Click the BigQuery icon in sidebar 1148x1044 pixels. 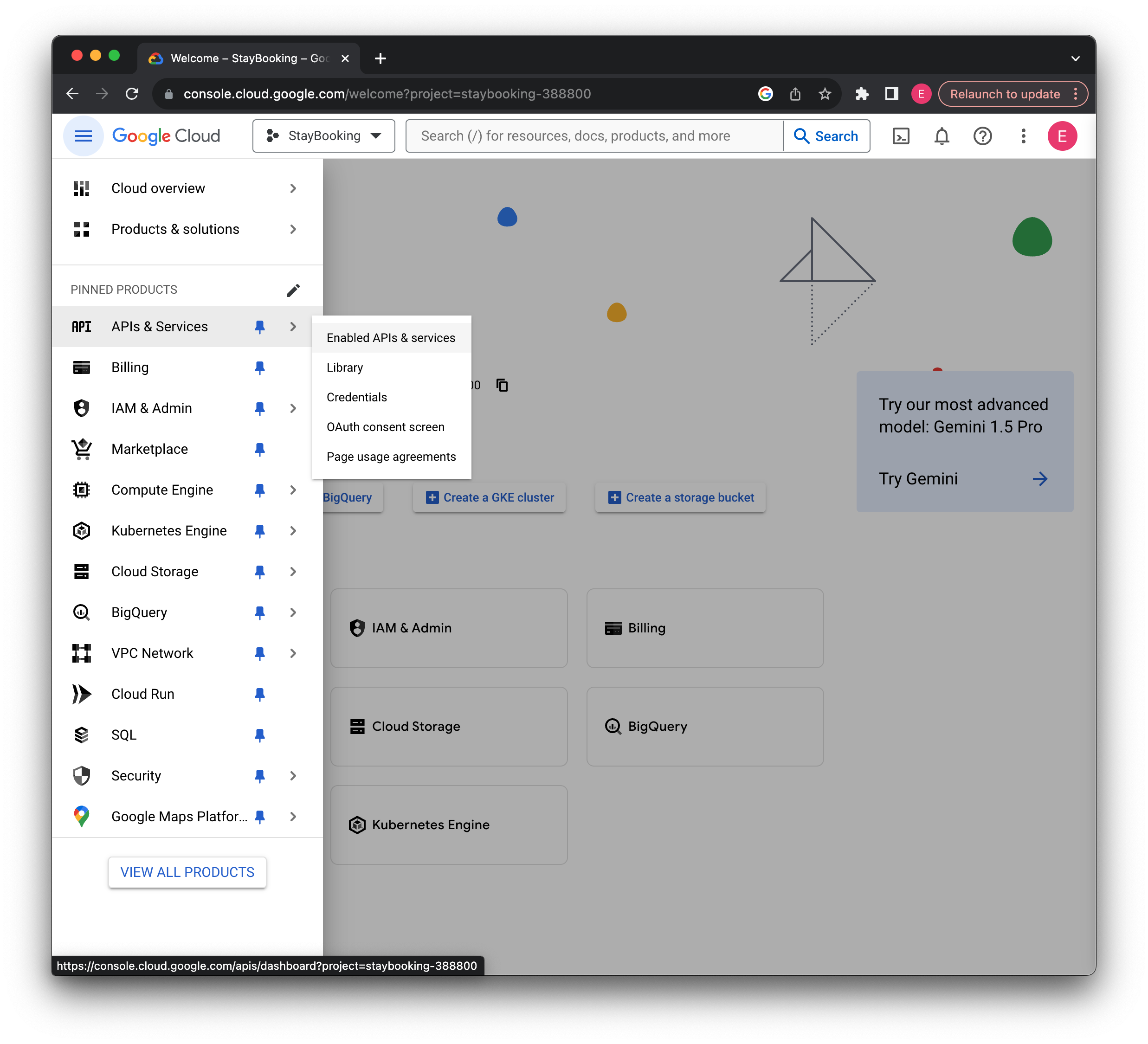82,612
